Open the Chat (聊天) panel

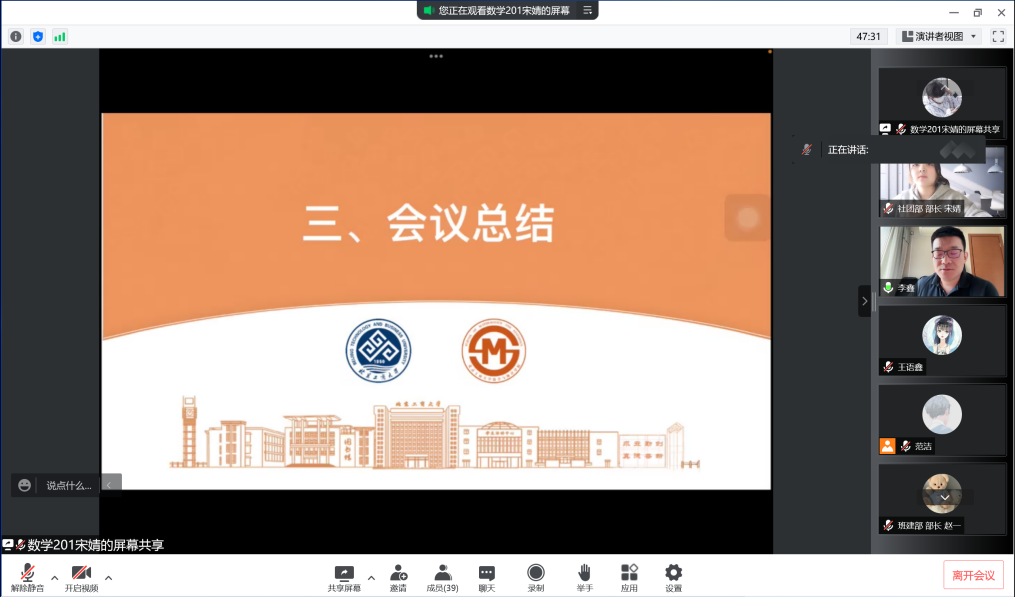(487, 577)
